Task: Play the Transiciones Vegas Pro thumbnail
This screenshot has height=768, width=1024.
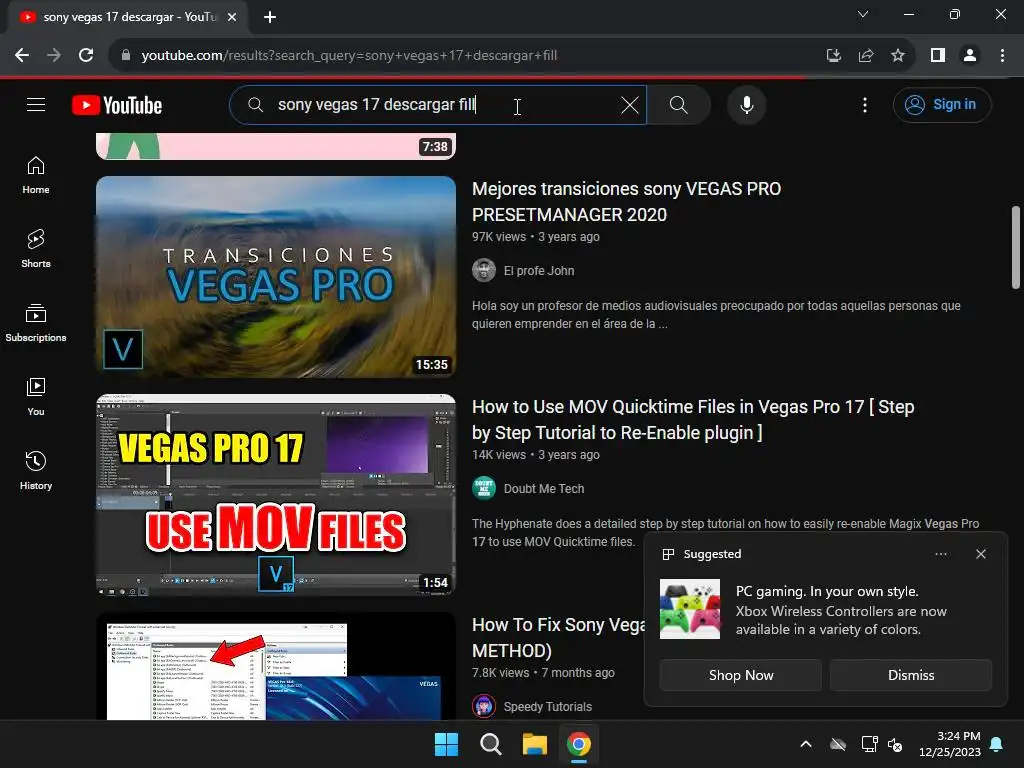Action: point(276,277)
